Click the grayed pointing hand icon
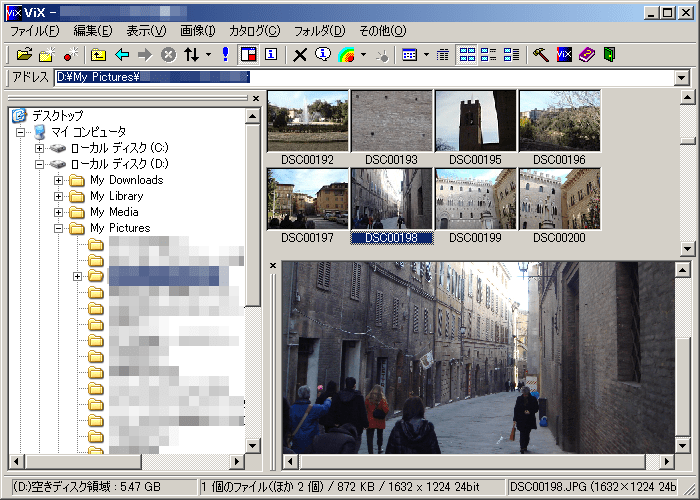The image size is (700, 500). coord(382,55)
